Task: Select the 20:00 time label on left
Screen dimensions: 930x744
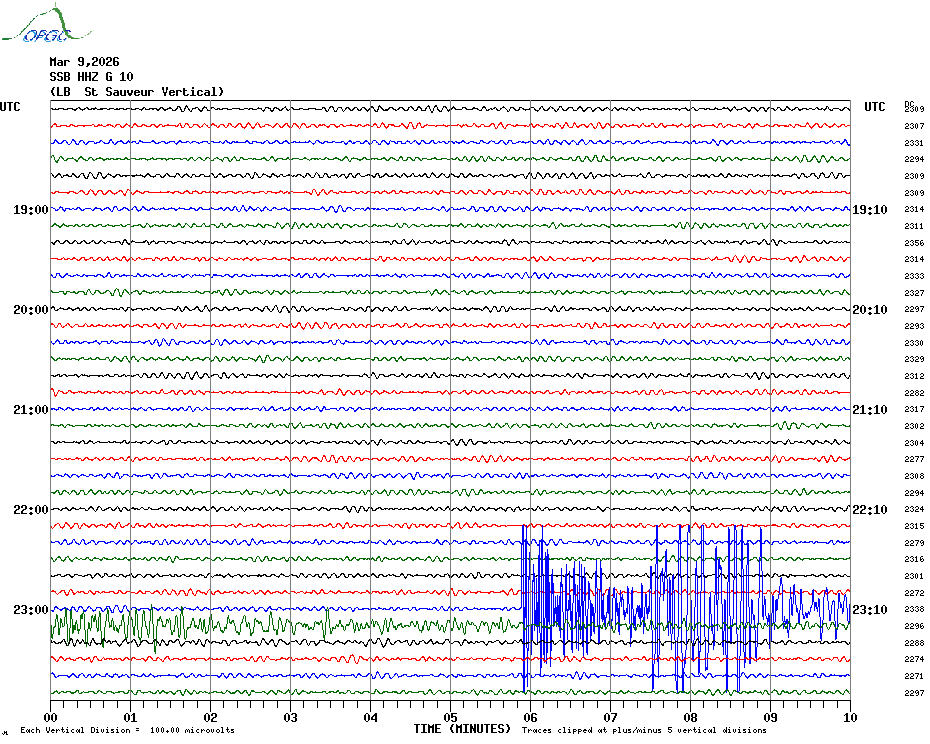Action: 30,310
